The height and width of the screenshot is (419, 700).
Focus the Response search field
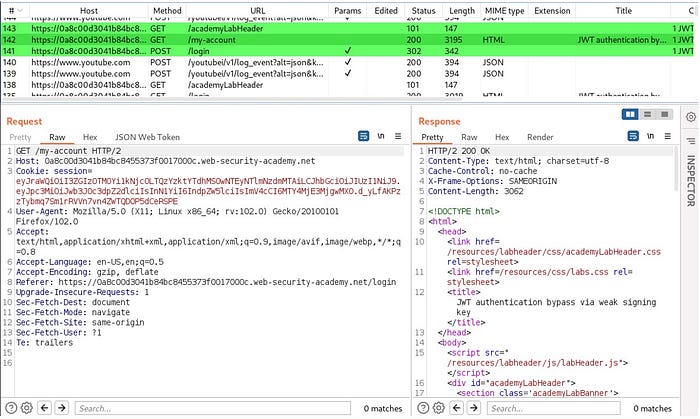(x=554, y=408)
